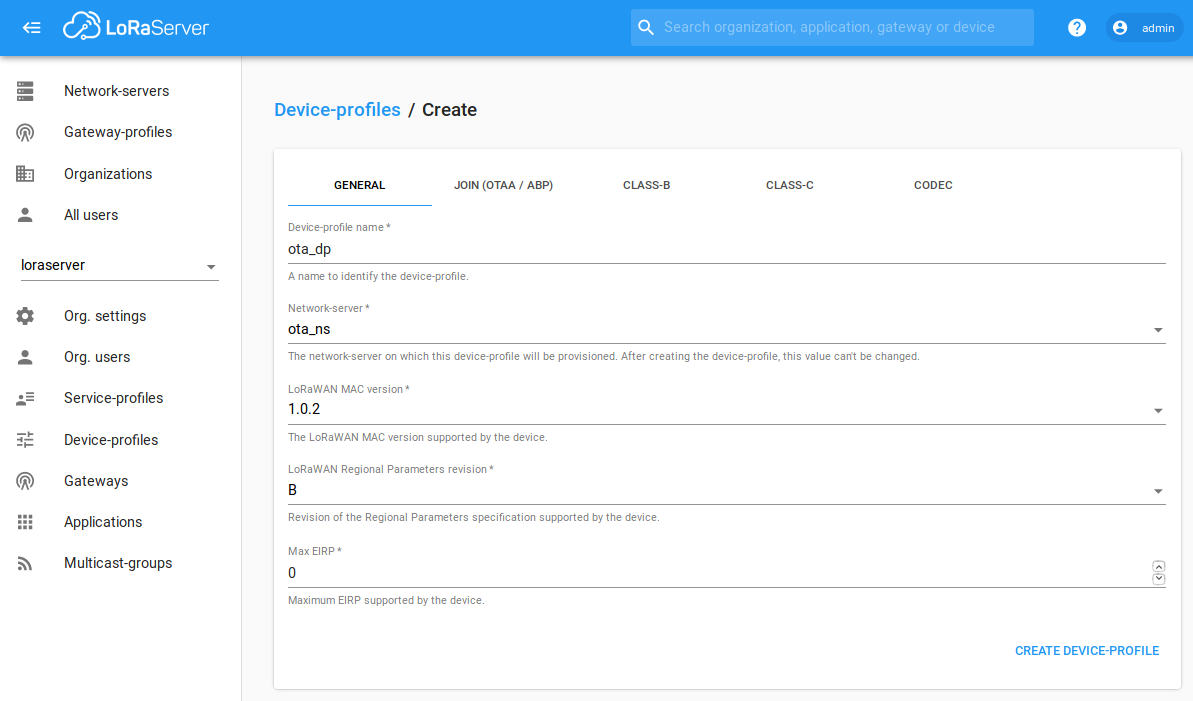The height and width of the screenshot is (701, 1193).
Task: Open the JOIN (OTAA / ABP) tab
Action: [x=503, y=184]
